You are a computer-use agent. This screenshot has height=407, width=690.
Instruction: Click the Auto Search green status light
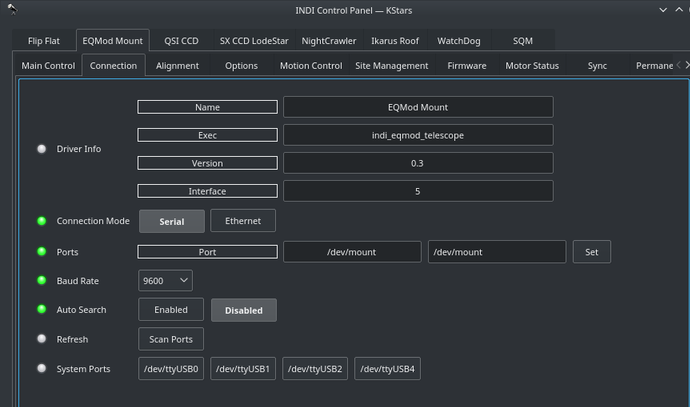tap(41, 309)
